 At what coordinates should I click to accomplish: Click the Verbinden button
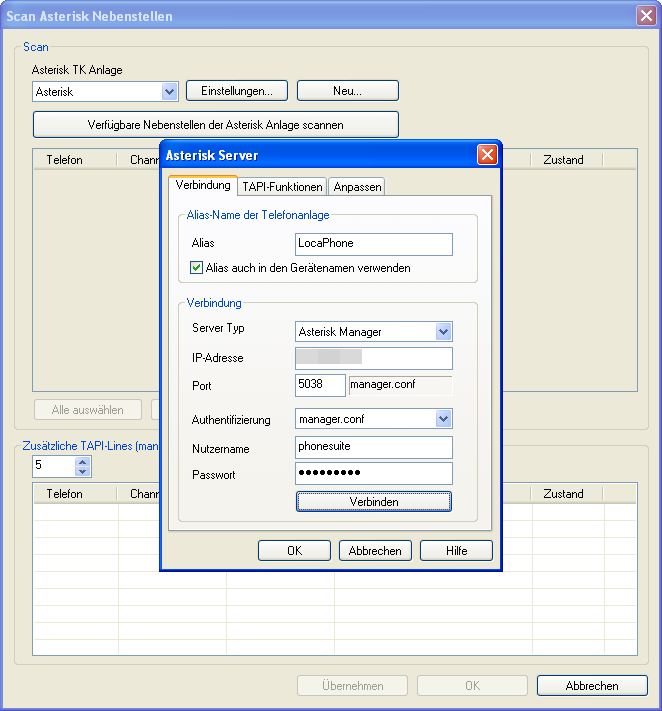tap(374, 501)
